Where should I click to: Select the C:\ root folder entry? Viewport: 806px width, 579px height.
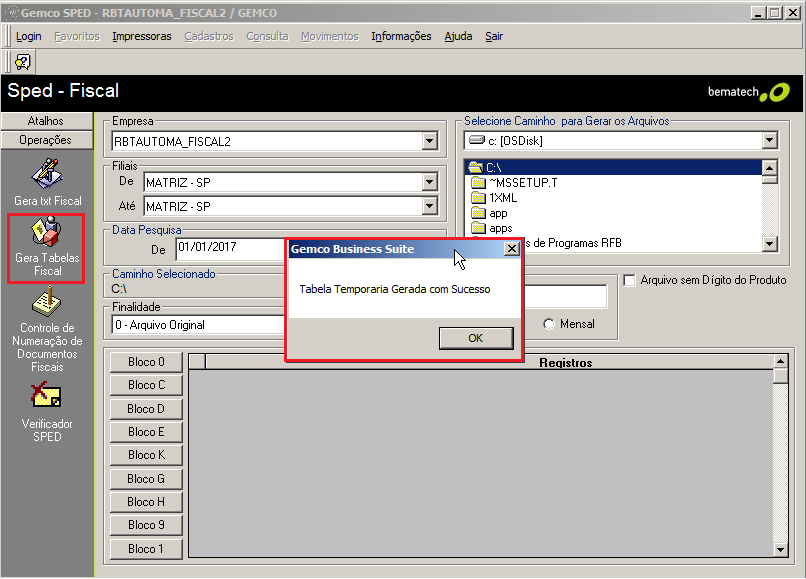tap(614, 168)
